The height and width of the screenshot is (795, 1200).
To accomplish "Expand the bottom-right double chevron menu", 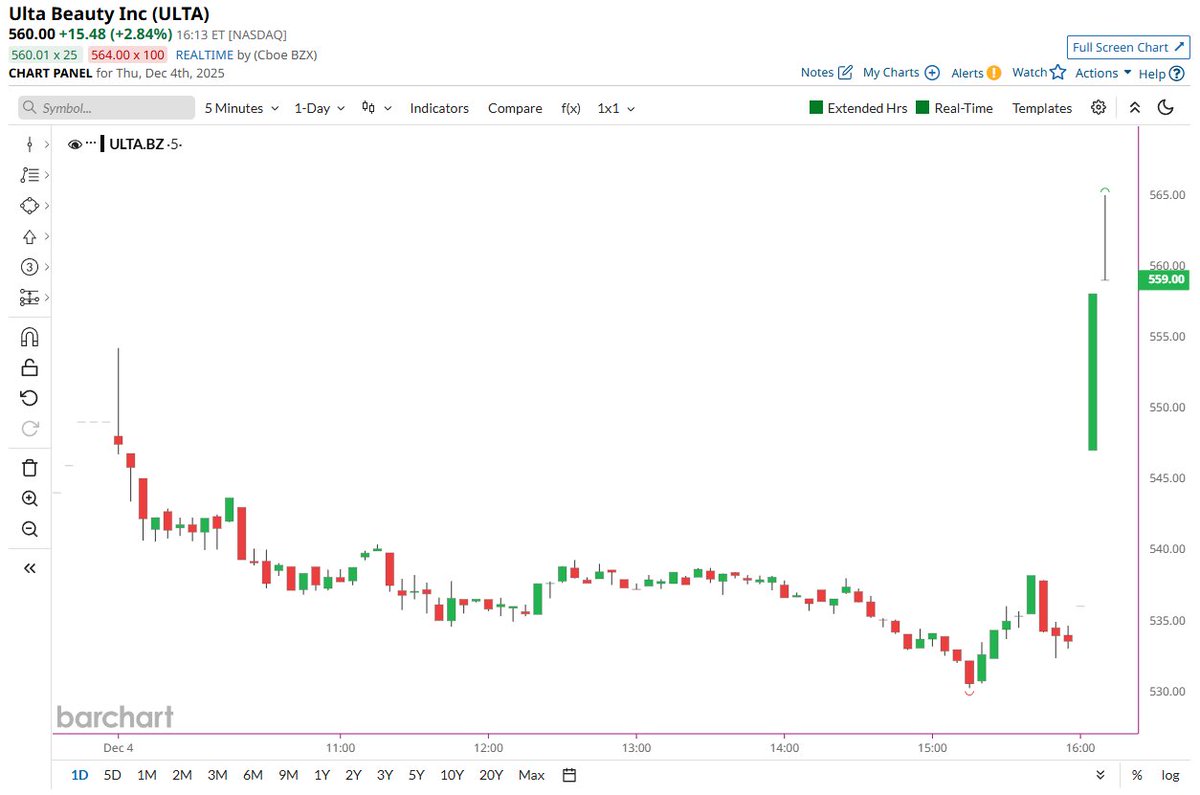I will 1100,775.
